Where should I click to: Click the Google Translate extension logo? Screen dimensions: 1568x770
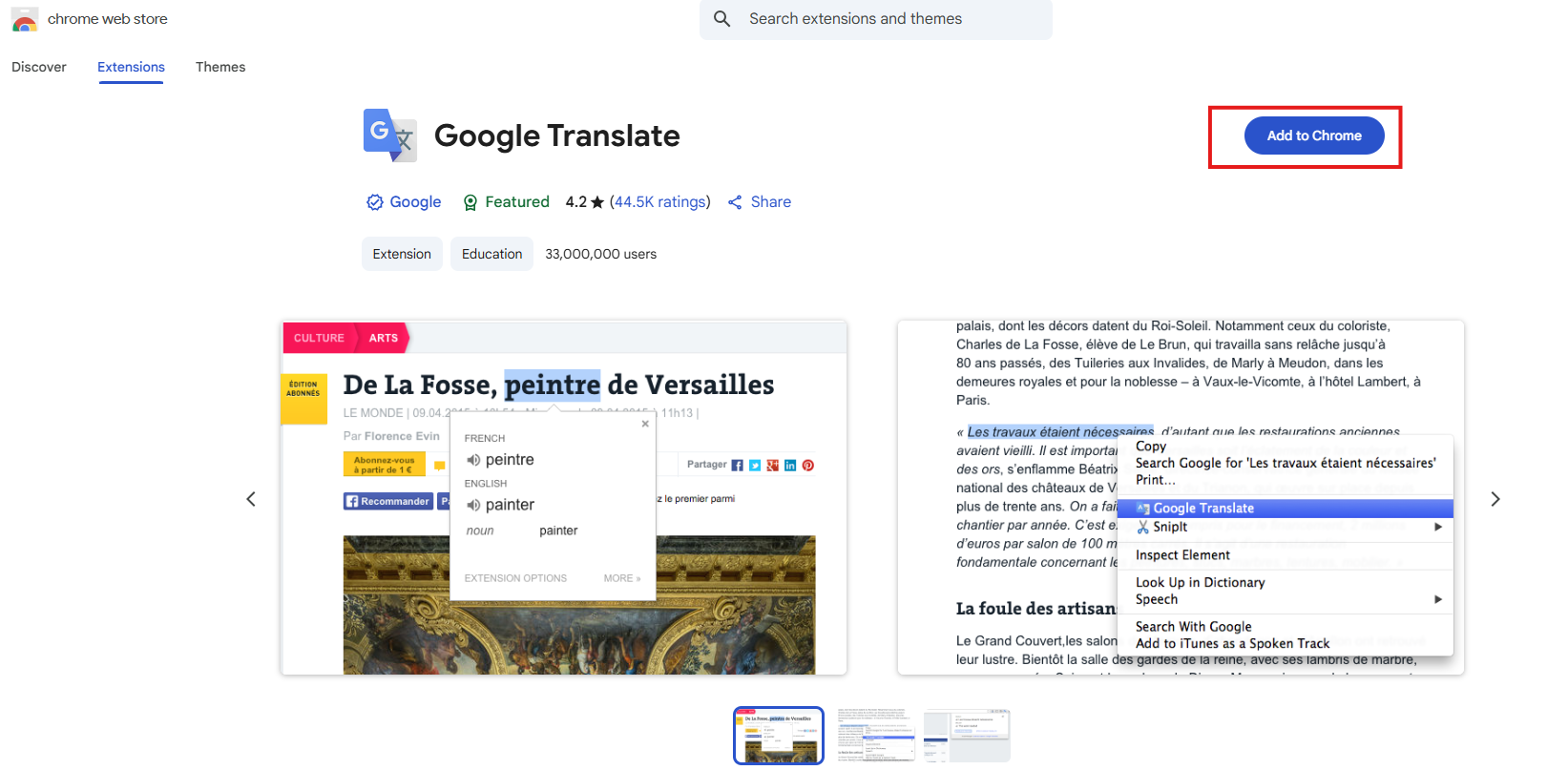(x=389, y=135)
